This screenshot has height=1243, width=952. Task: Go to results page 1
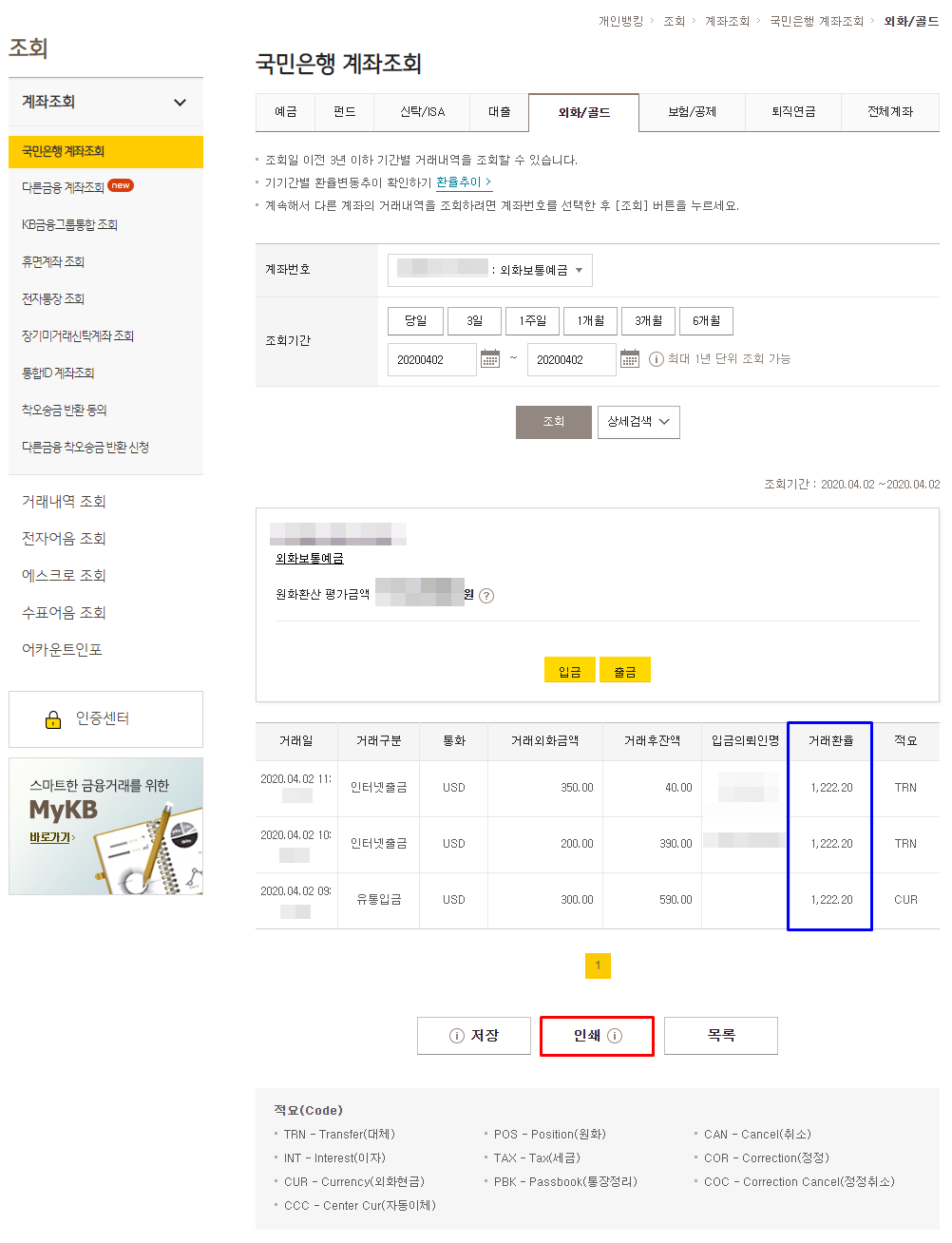[x=598, y=966]
